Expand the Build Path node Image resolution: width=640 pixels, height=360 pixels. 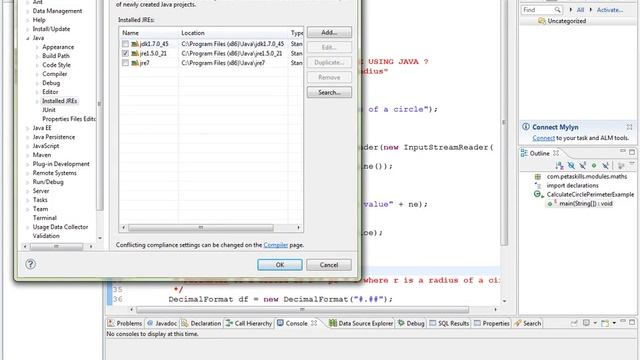pyautogui.click(x=37, y=56)
